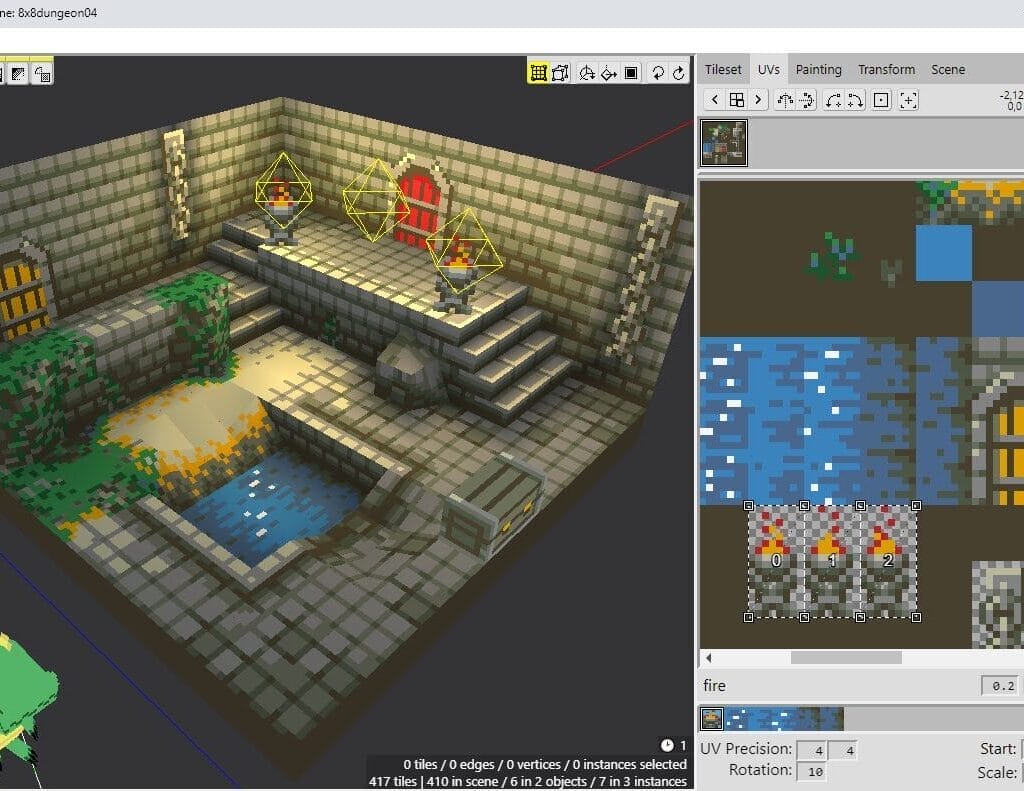Screen dimensions: 1024x791
Task: Edit the fire animation name field
Action: [x=800, y=686]
